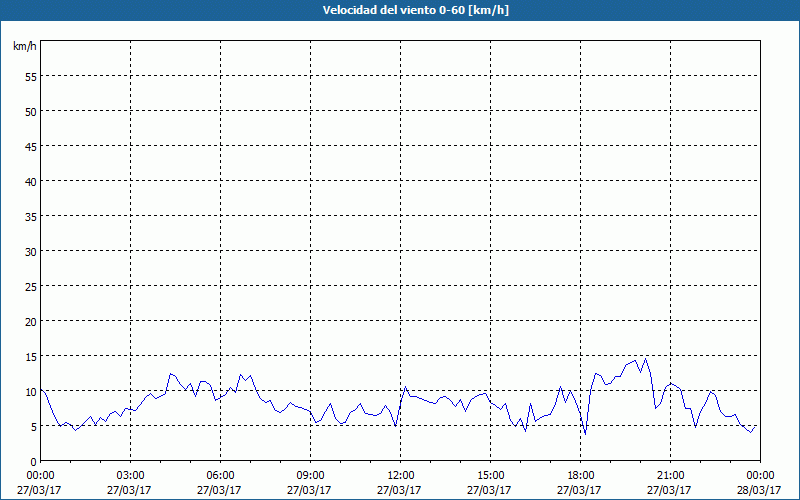Select the '45' y-axis value
Screen dimensions: 800x500
coord(31,146)
